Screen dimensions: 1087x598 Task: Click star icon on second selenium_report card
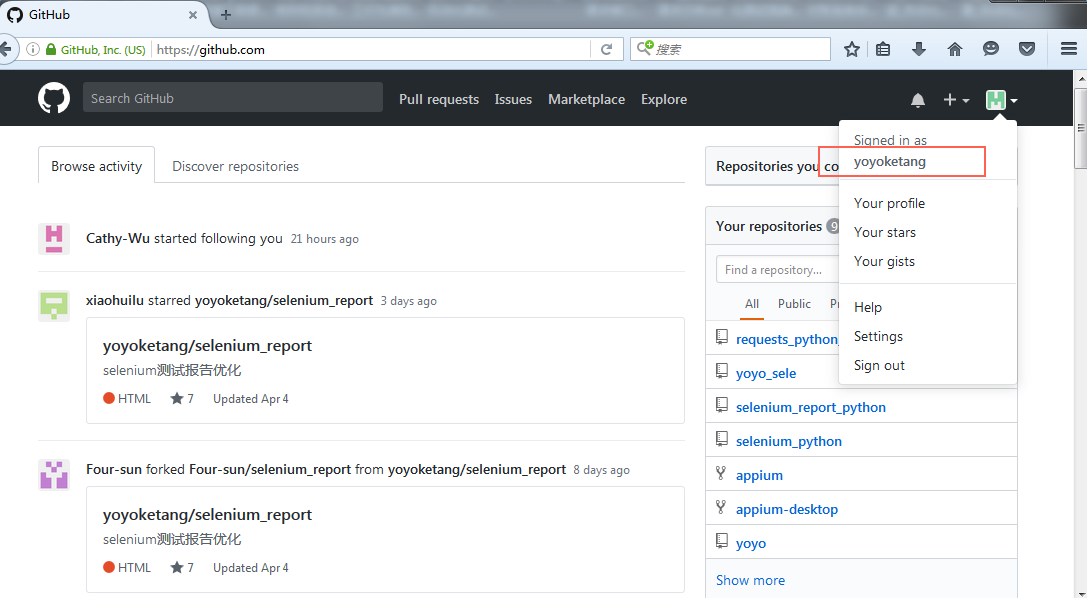[x=177, y=567]
